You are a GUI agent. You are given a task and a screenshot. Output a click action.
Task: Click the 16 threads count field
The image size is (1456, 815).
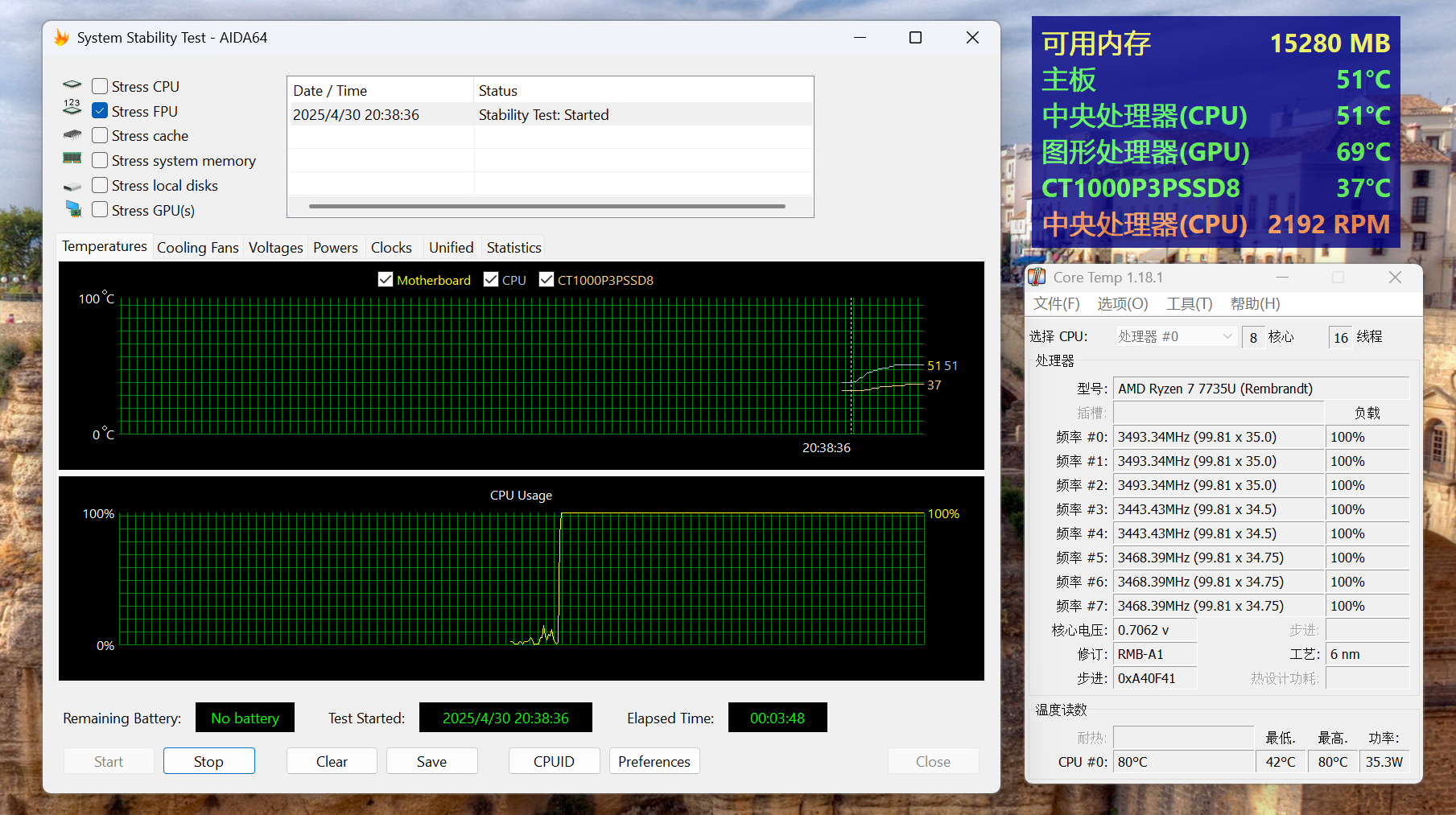pyautogui.click(x=1340, y=337)
